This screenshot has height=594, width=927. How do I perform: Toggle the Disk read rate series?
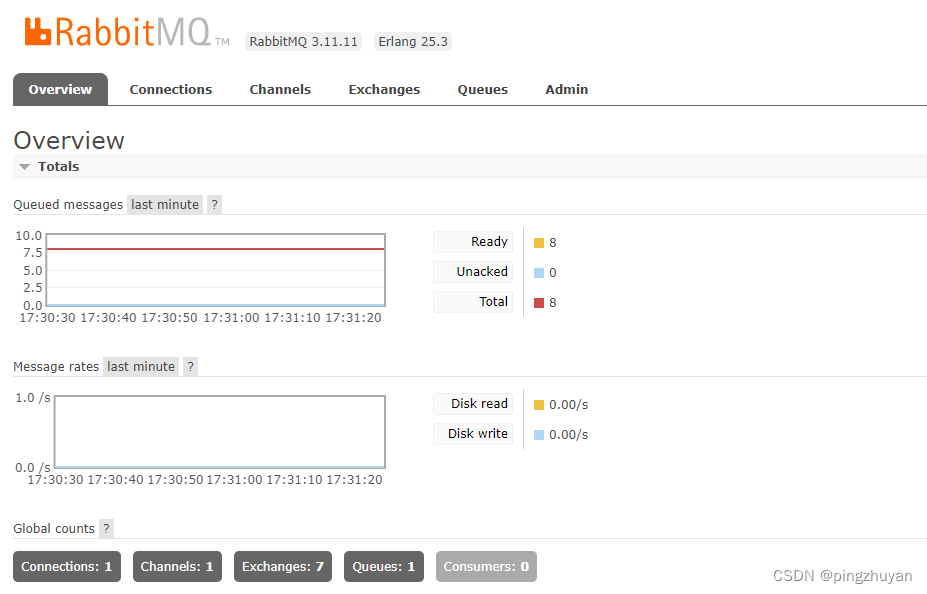coord(472,404)
